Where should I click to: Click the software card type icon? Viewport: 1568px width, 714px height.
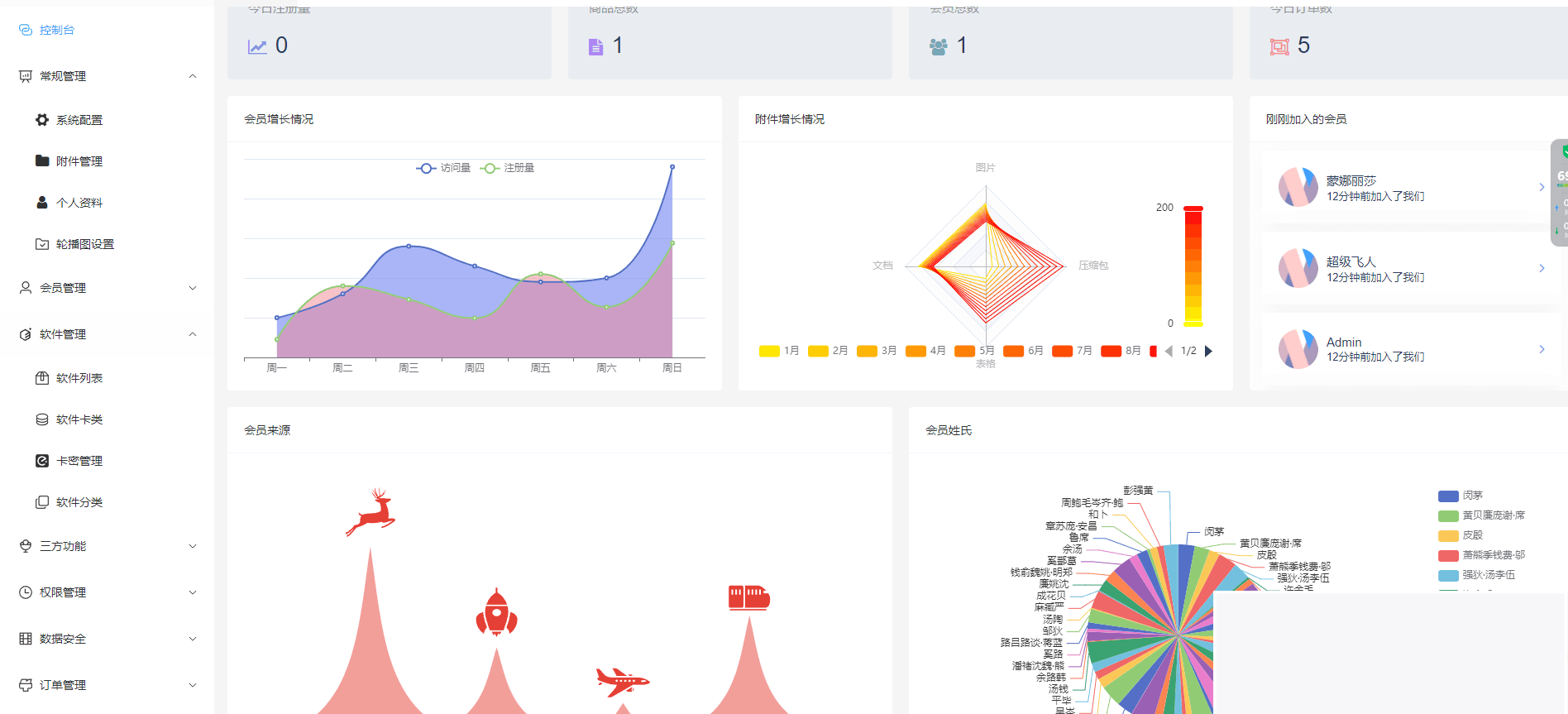[x=42, y=419]
